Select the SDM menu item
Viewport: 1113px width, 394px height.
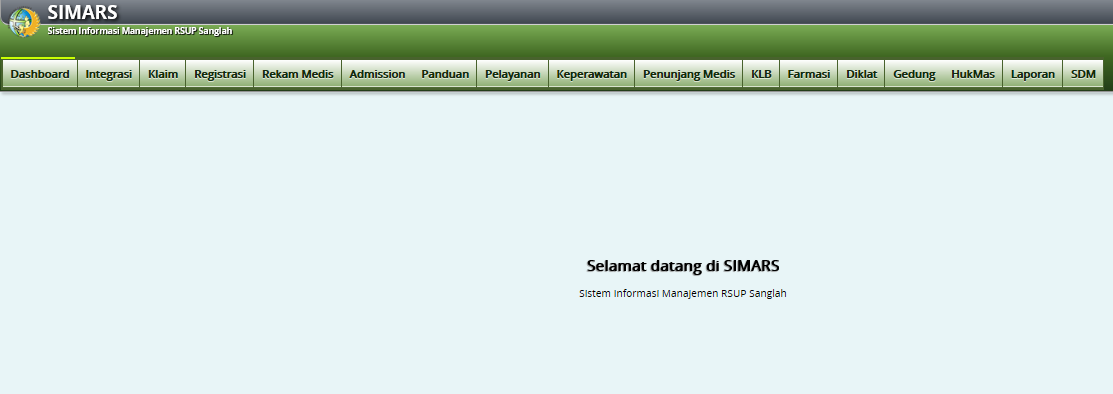[1083, 74]
